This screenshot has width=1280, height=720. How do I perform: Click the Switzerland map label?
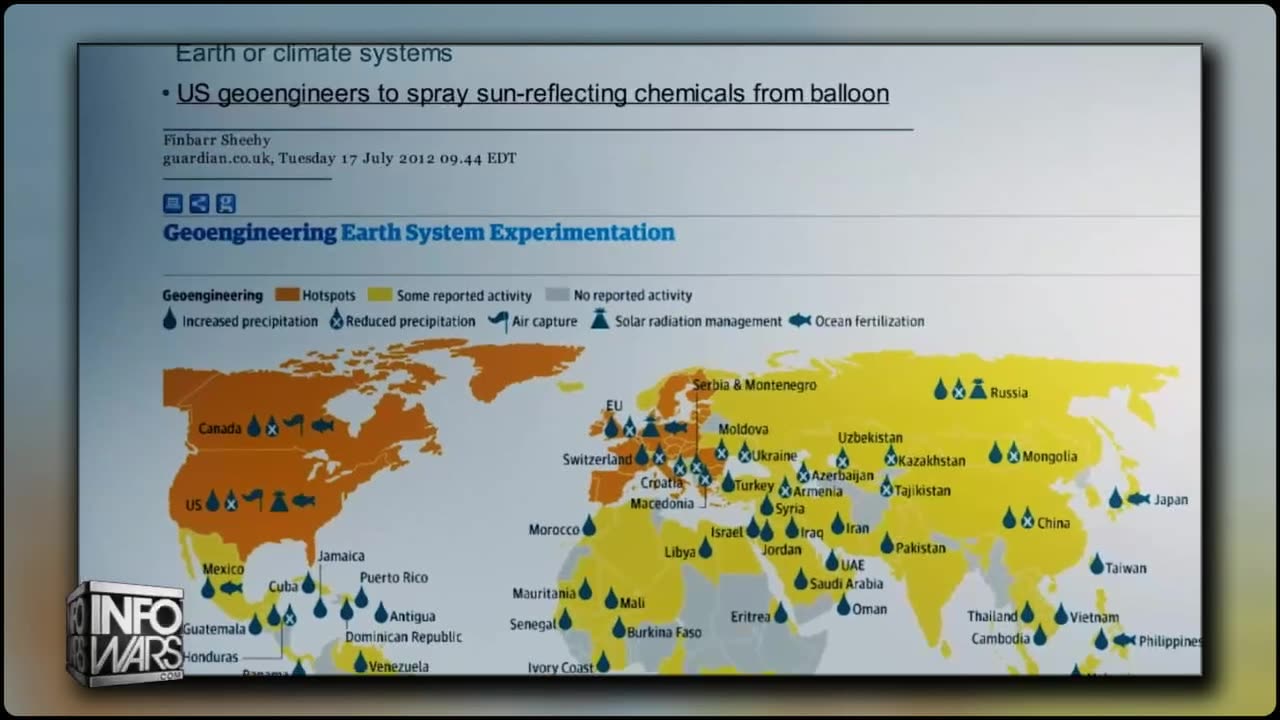tap(597, 460)
